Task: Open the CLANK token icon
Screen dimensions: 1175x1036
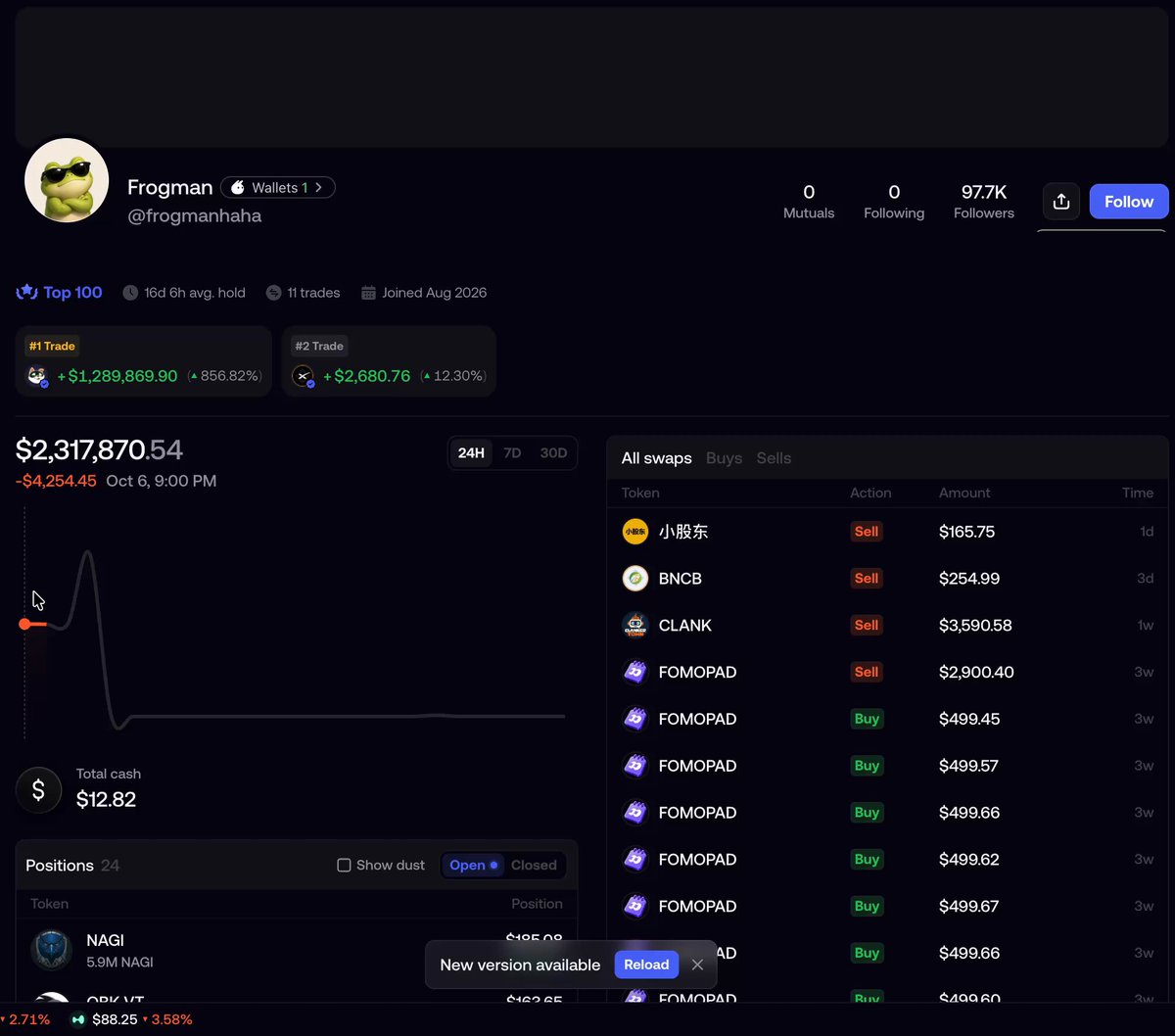Action: [x=635, y=626]
